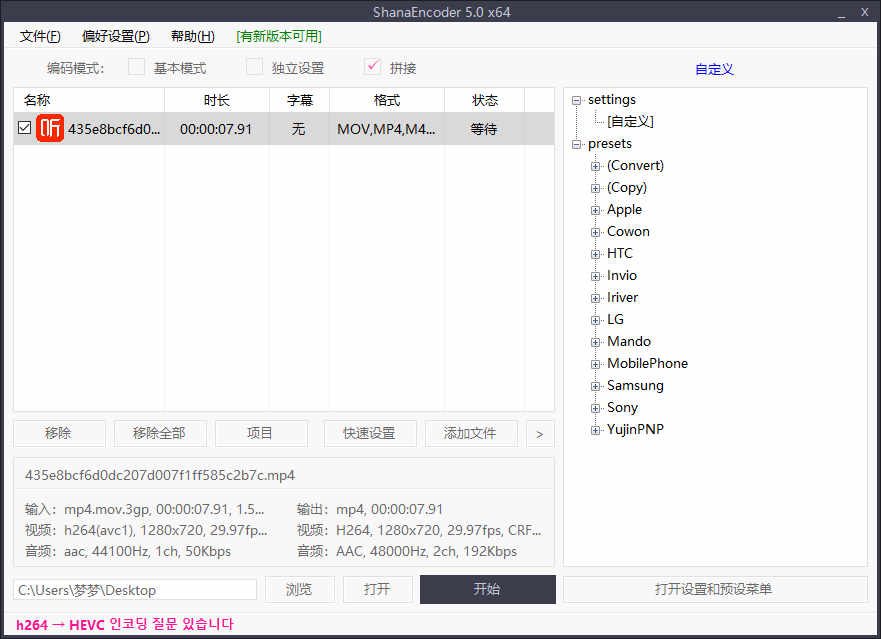The width and height of the screenshot is (881, 639).
Task: Click the MOV,MP4,M4... format cell
Action: tap(386, 129)
